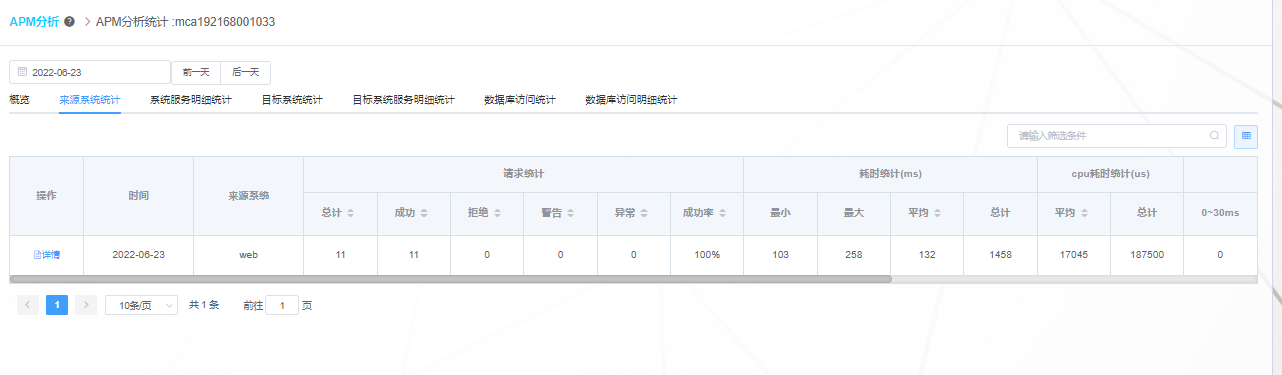The image size is (1282, 375).
Task: Click the 258 max time cell
Action: [854, 255]
